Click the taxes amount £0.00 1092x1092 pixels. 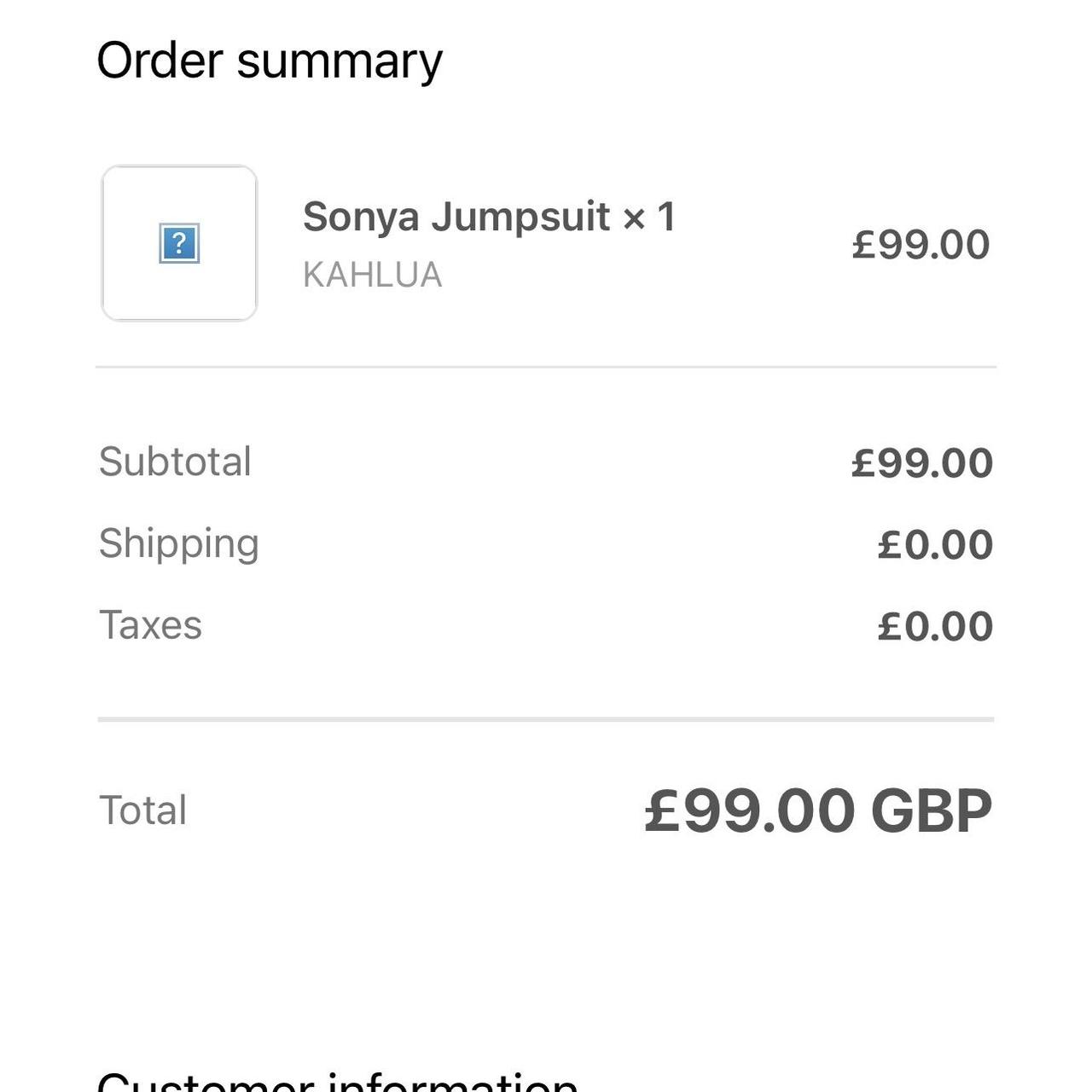click(x=935, y=627)
